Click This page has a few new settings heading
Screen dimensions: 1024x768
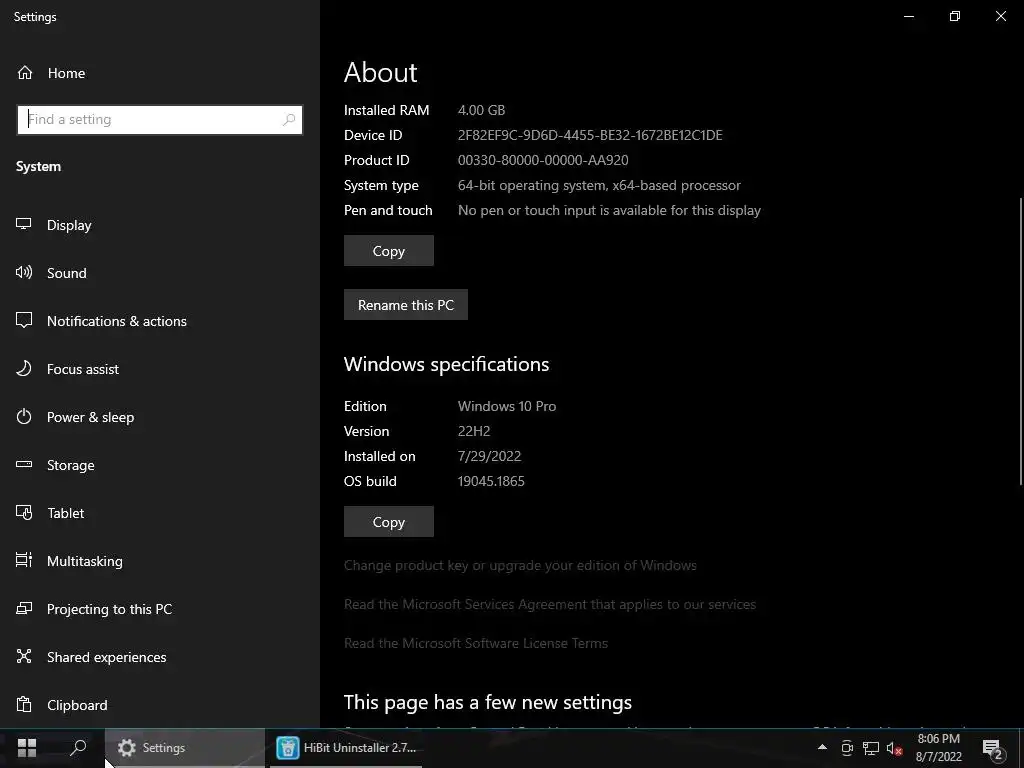[x=488, y=703]
